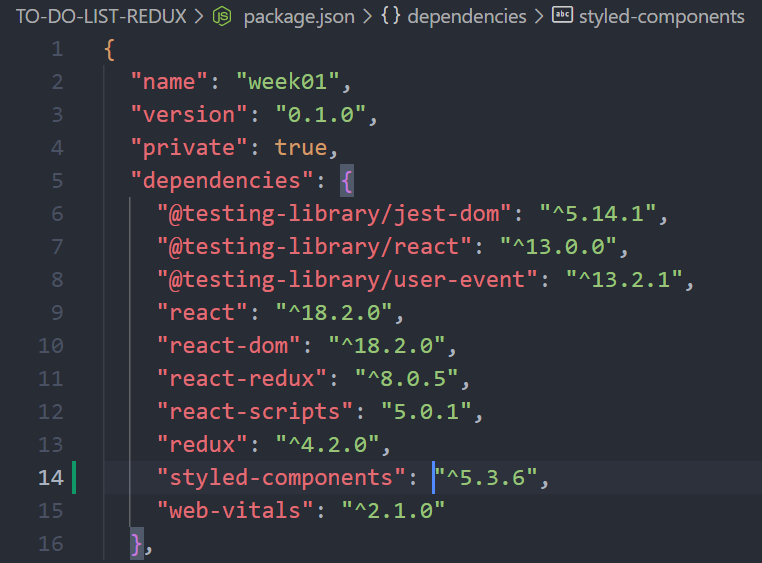
Task: Click "@testing-library/user-event" key
Action: (347, 280)
